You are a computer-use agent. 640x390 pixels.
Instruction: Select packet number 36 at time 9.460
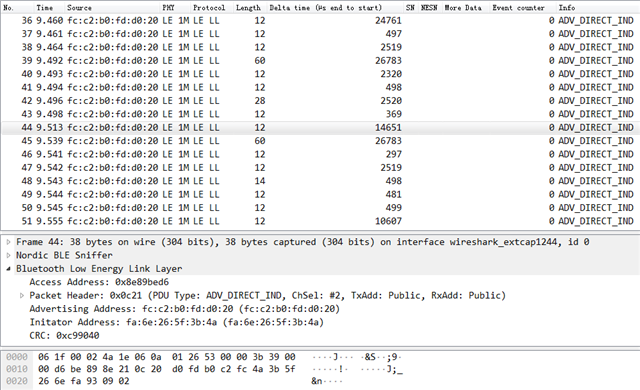320,20
